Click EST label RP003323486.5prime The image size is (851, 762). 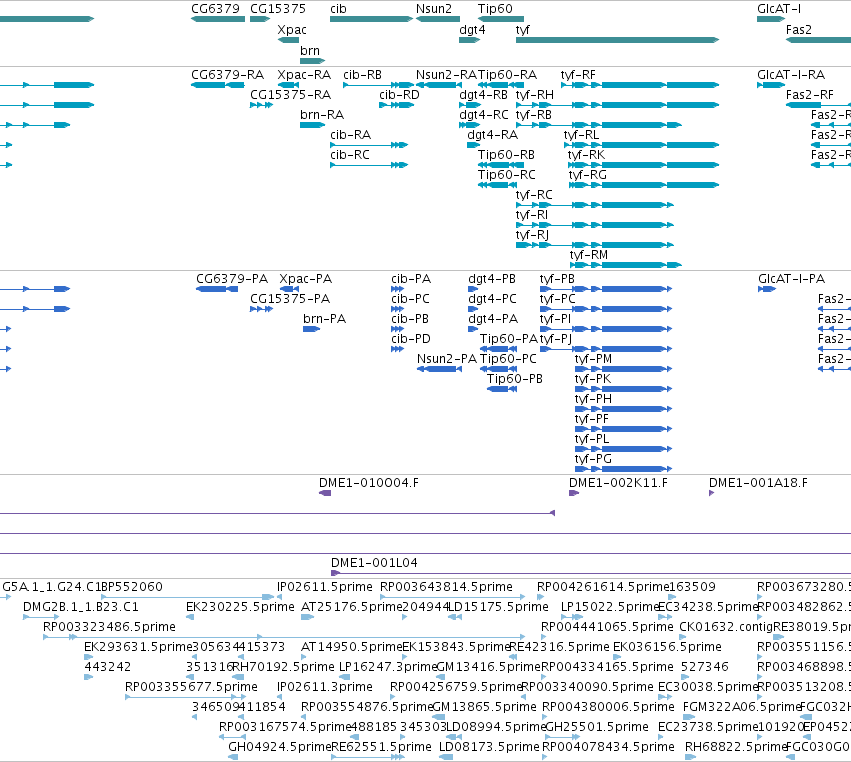(109, 627)
